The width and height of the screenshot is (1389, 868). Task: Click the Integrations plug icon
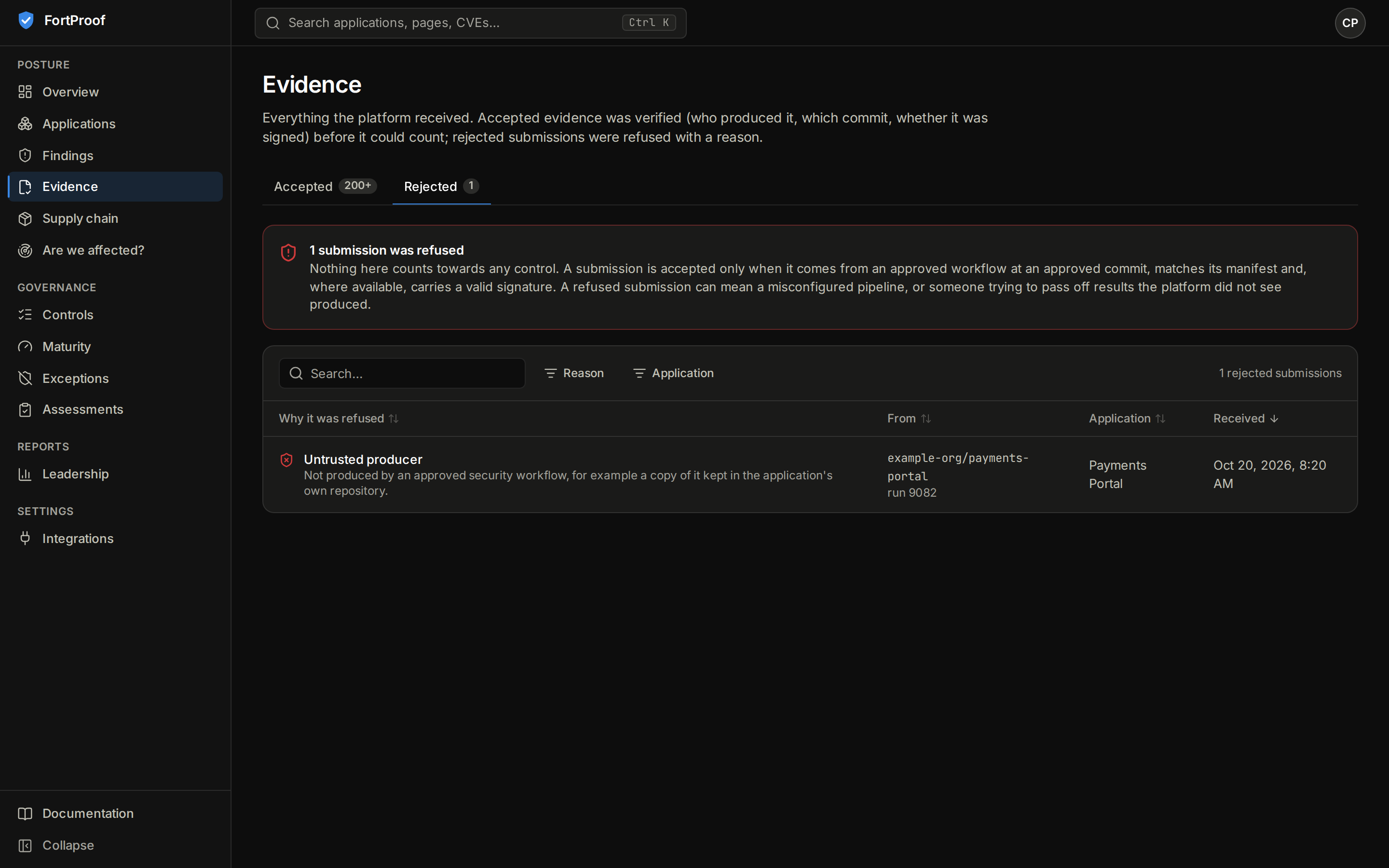tap(25, 539)
